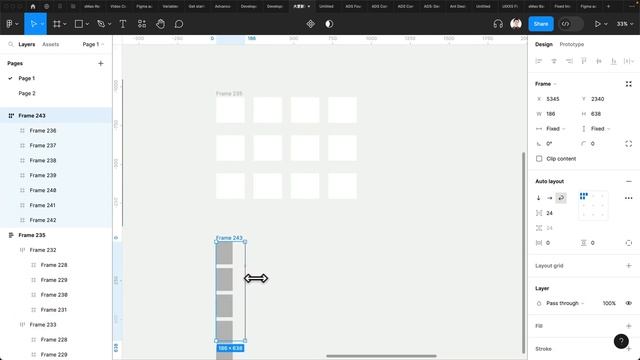Select the Move tool
The height and width of the screenshot is (360, 640).
33,24
